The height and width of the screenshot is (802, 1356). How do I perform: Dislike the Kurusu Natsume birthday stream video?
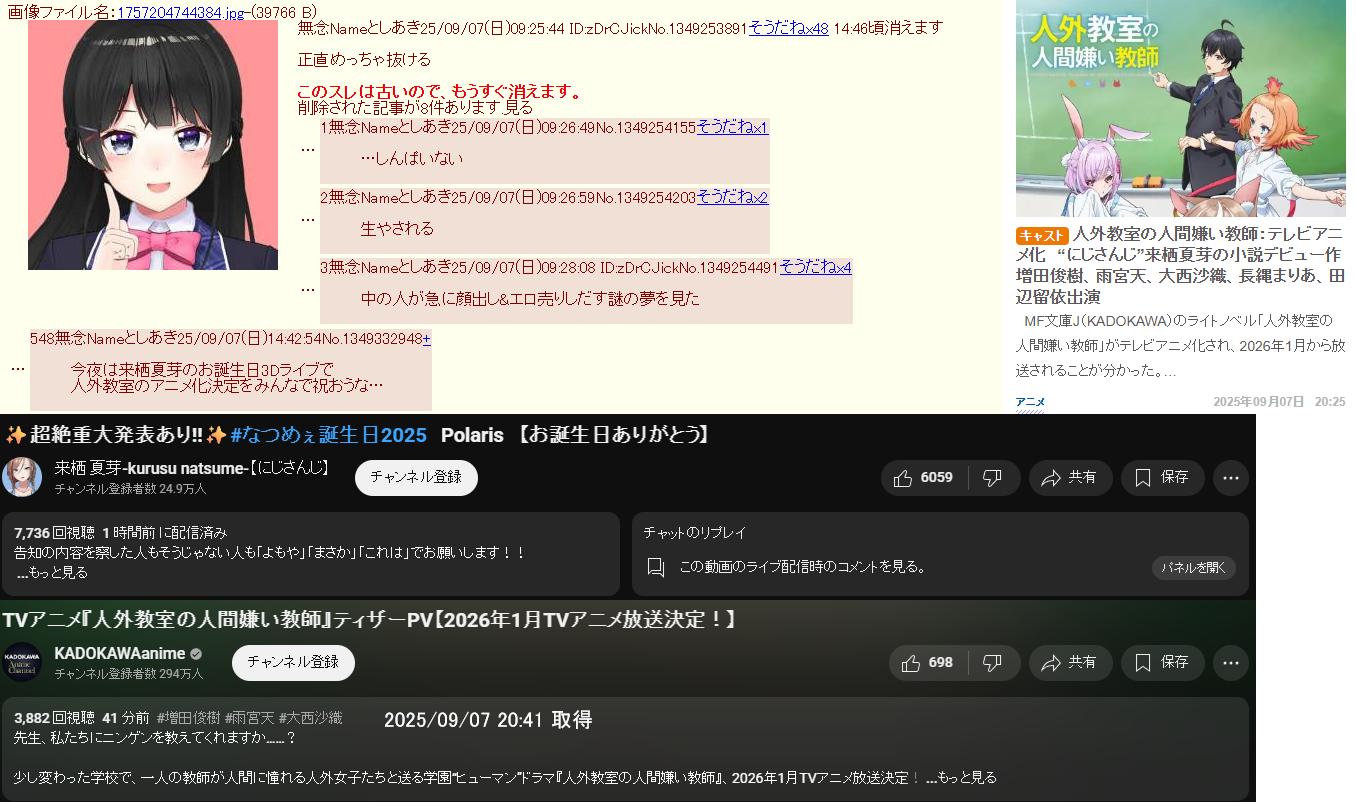993,478
